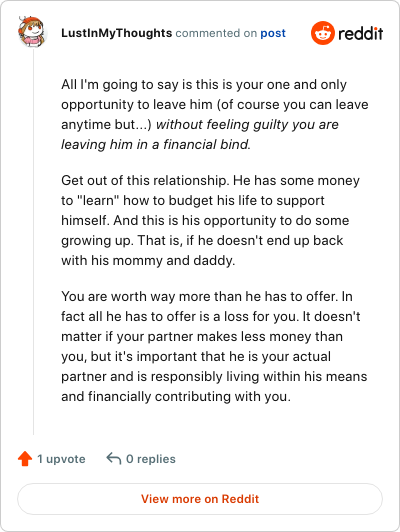This screenshot has width=400, height=532.
Task: Click the LustInMyThoughts Snoo avatar
Action: (31, 32)
